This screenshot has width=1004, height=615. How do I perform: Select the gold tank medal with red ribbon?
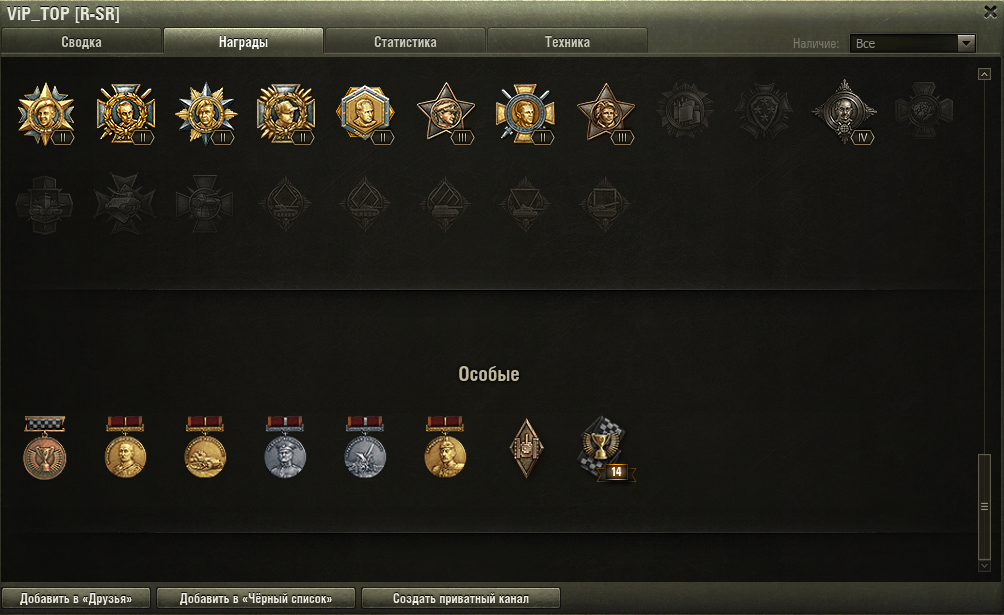tap(205, 447)
